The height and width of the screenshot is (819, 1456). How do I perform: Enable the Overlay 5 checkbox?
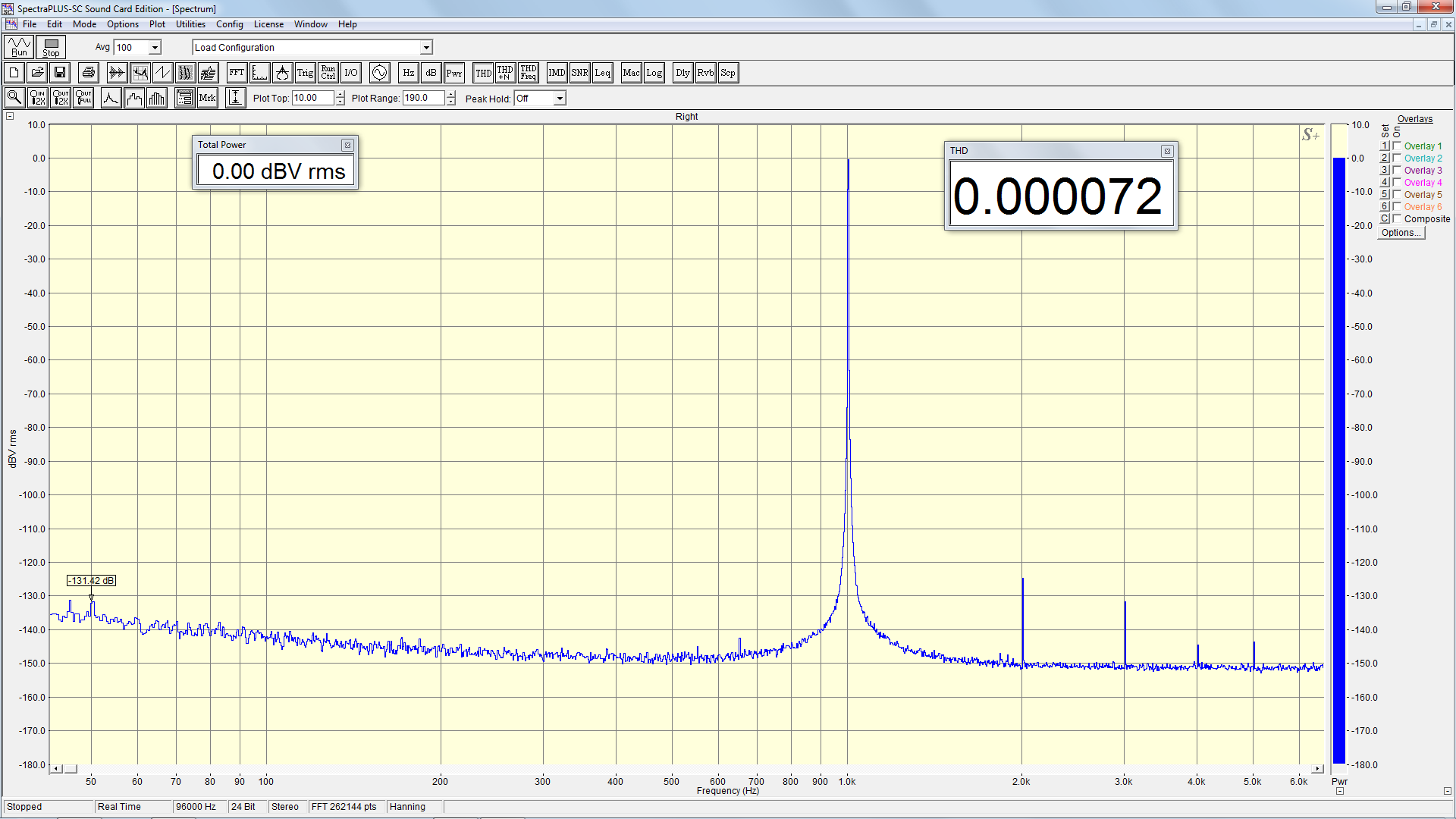tap(1397, 194)
